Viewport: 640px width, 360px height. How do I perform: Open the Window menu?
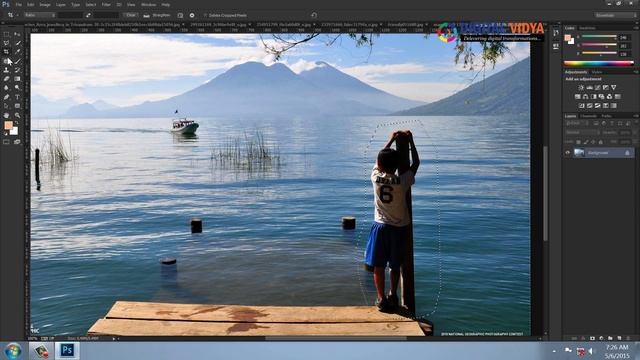tap(148, 4)
